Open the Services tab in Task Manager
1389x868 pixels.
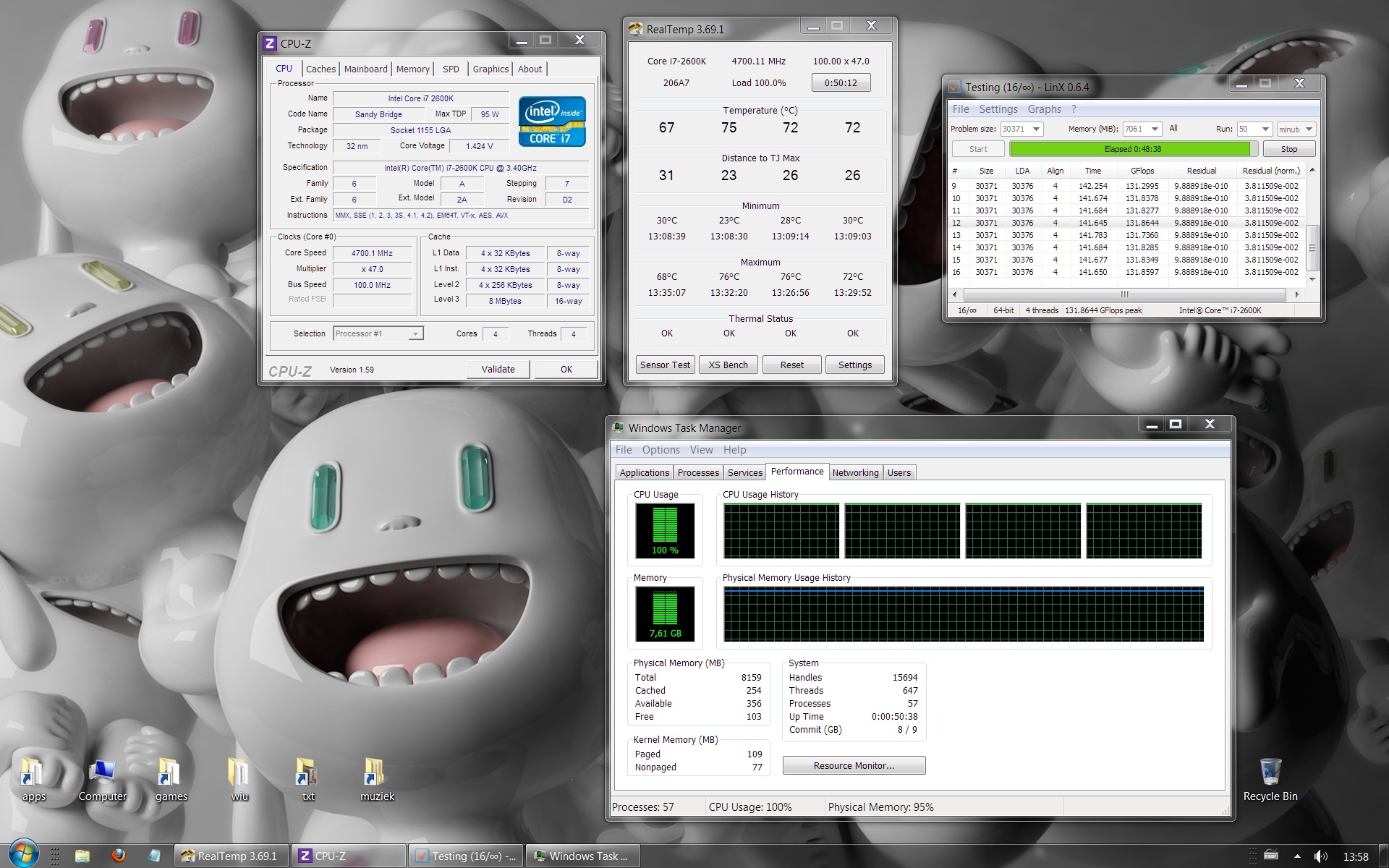(x=744, y=472)
